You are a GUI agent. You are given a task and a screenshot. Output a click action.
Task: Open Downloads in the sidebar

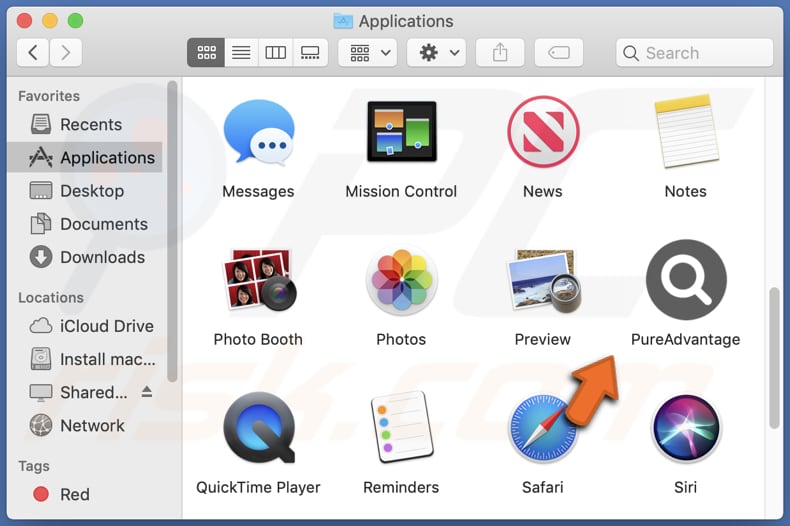tap(85, 257)
